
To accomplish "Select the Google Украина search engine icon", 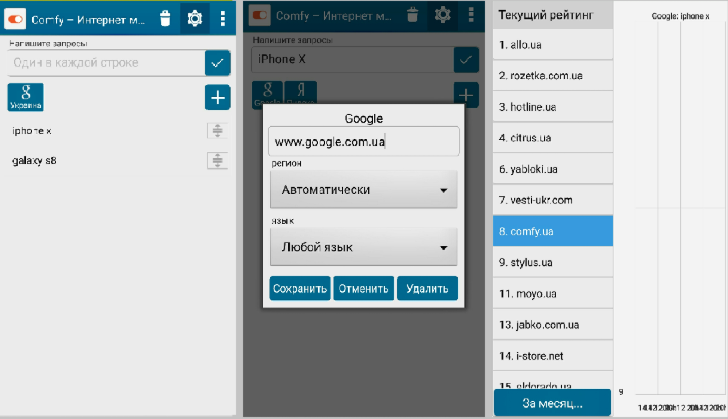I will tap(25, 97).
